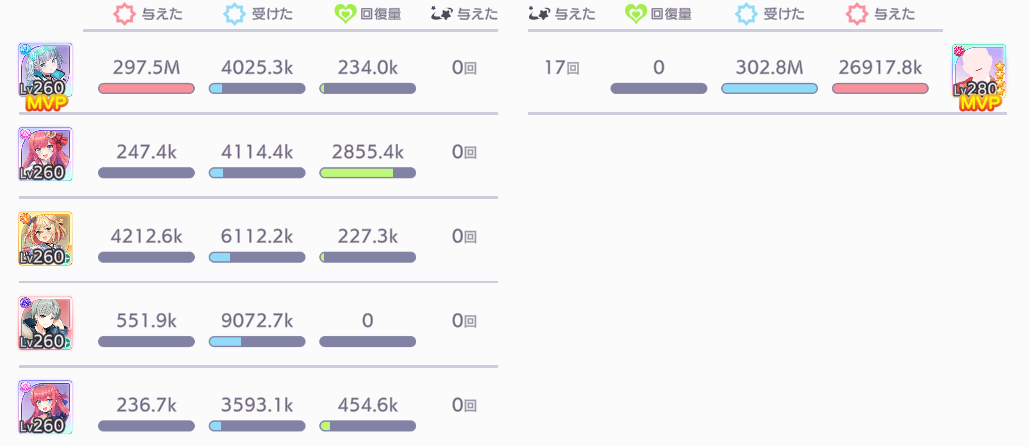Screen dimensions: 1029x447
Task: Click the 302.8M damage received value
Action: pos(769,68)
